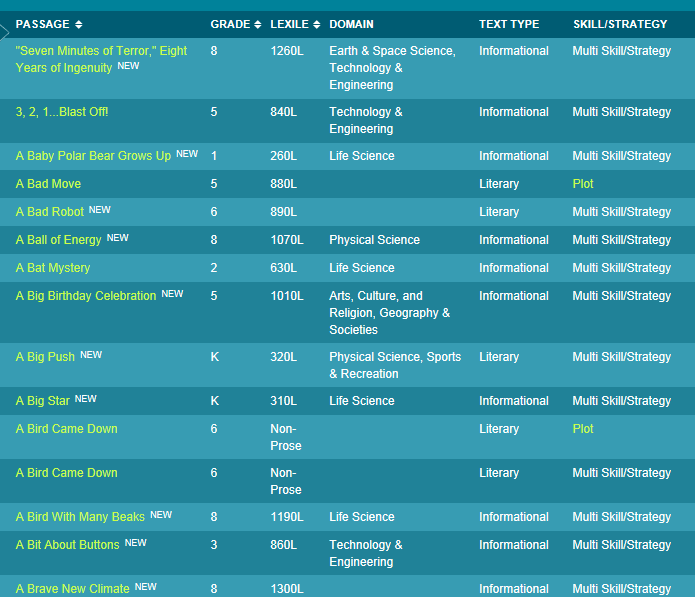
Task: Open the "A Bit About Buttons" passage
Action: (x=67, y=545)
